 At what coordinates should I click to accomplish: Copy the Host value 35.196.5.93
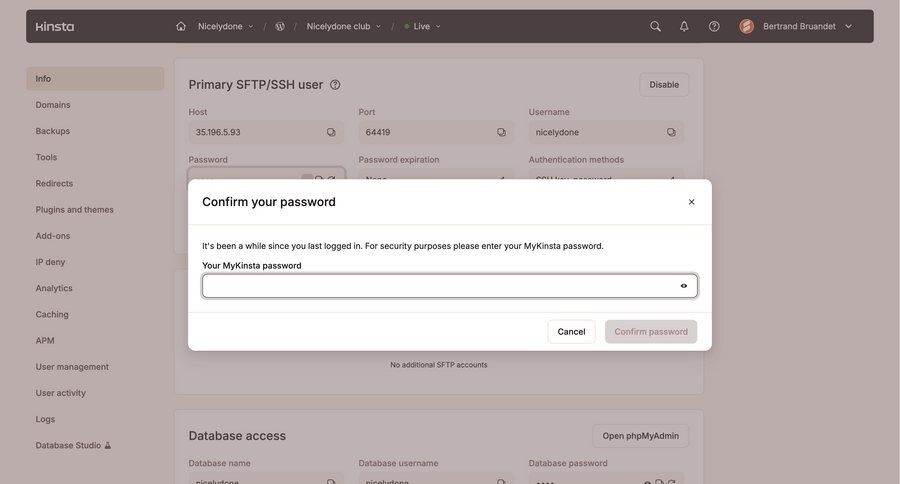point(331,132)
